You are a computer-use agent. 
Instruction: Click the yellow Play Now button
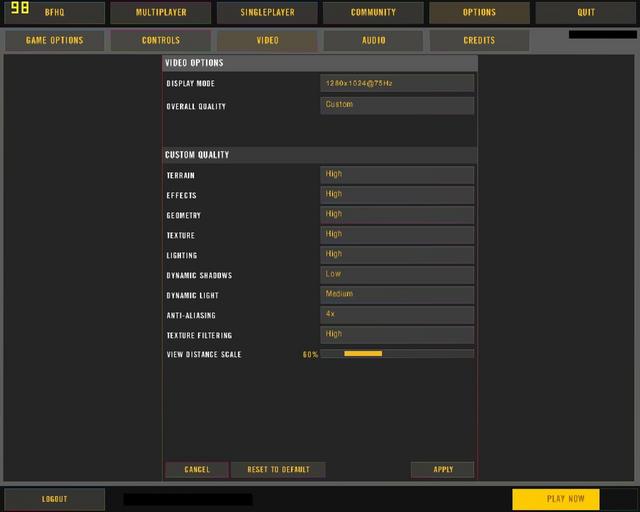[x=556, y=499]
